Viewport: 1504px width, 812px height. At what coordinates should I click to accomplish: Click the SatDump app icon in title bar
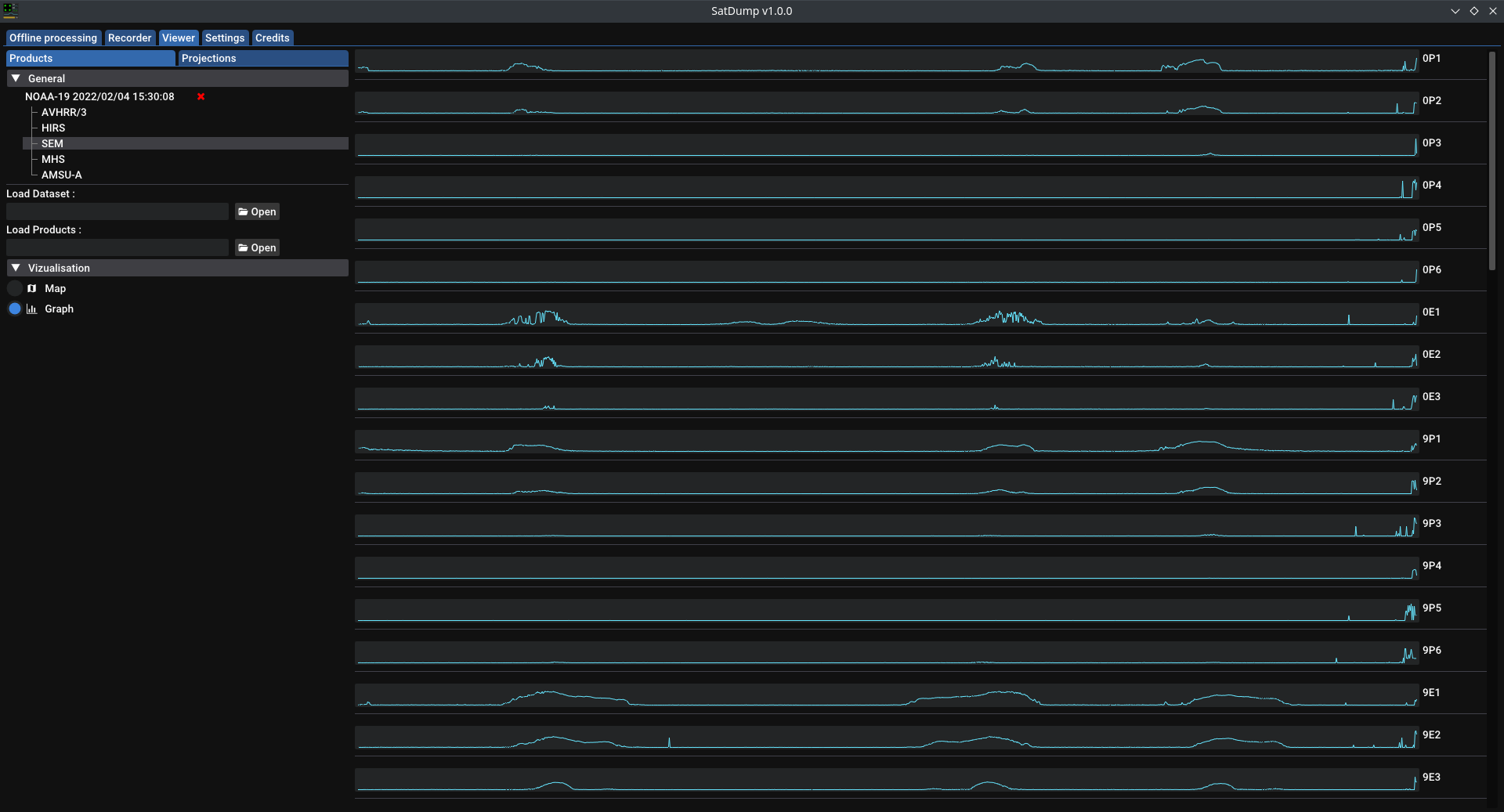[x=9, y=10]
